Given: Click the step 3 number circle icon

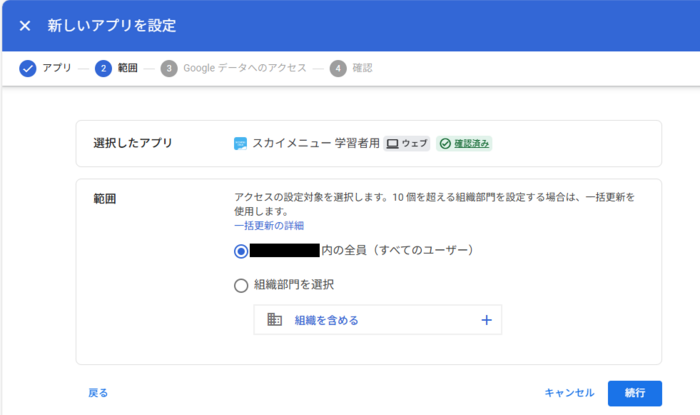Looking at the screenshot, I should coord(169,68).
